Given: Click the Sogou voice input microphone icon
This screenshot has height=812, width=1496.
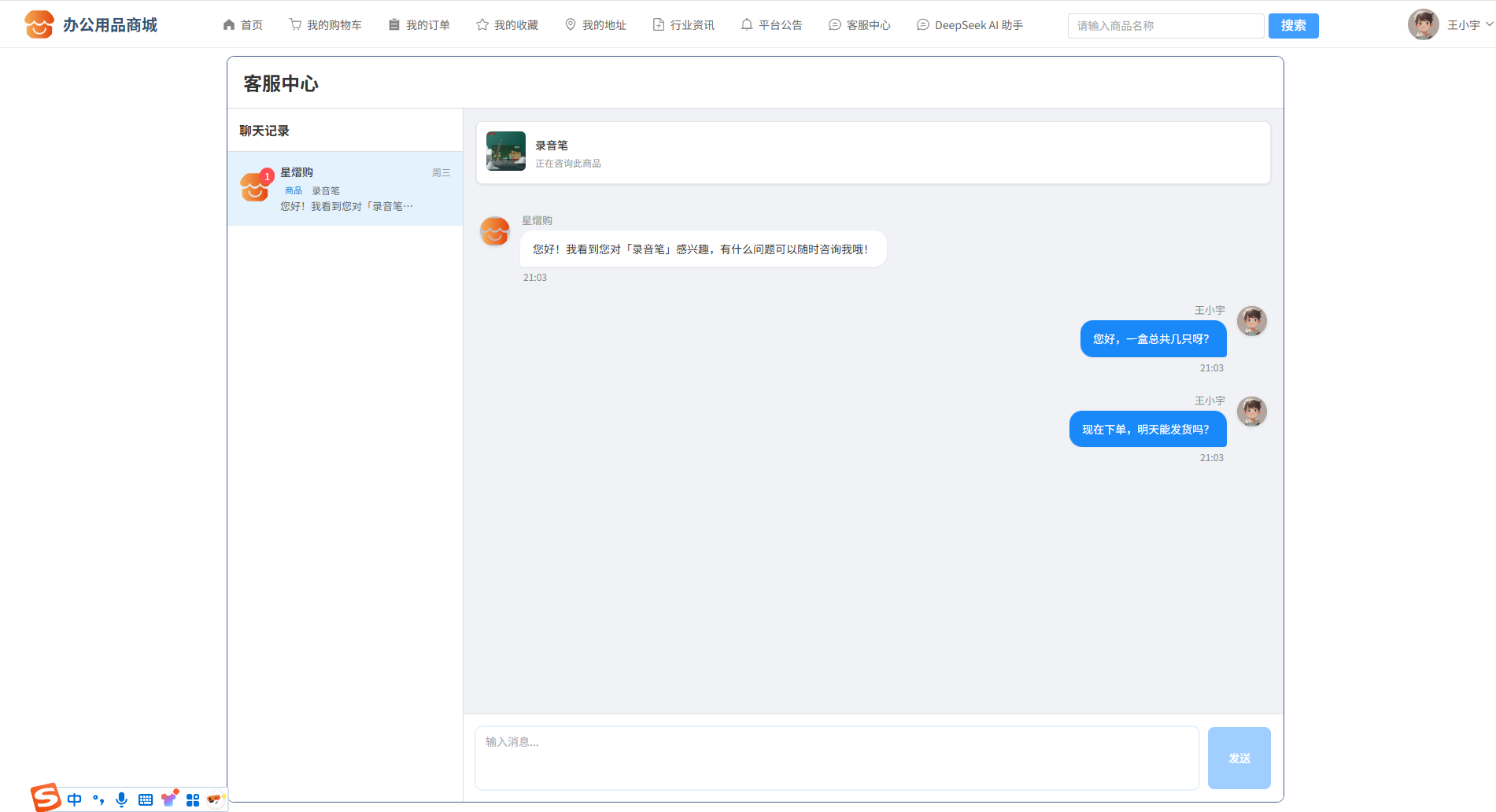Looking at the screenshot, I should (121, 799).
